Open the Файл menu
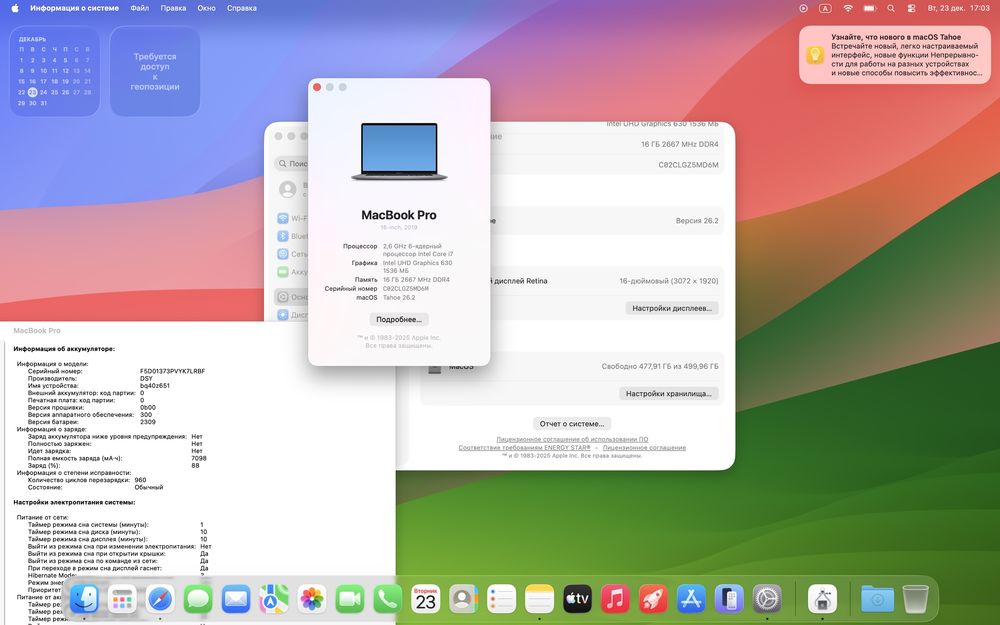The height and width of the screenshot is (625, 1000). (140, 8)
